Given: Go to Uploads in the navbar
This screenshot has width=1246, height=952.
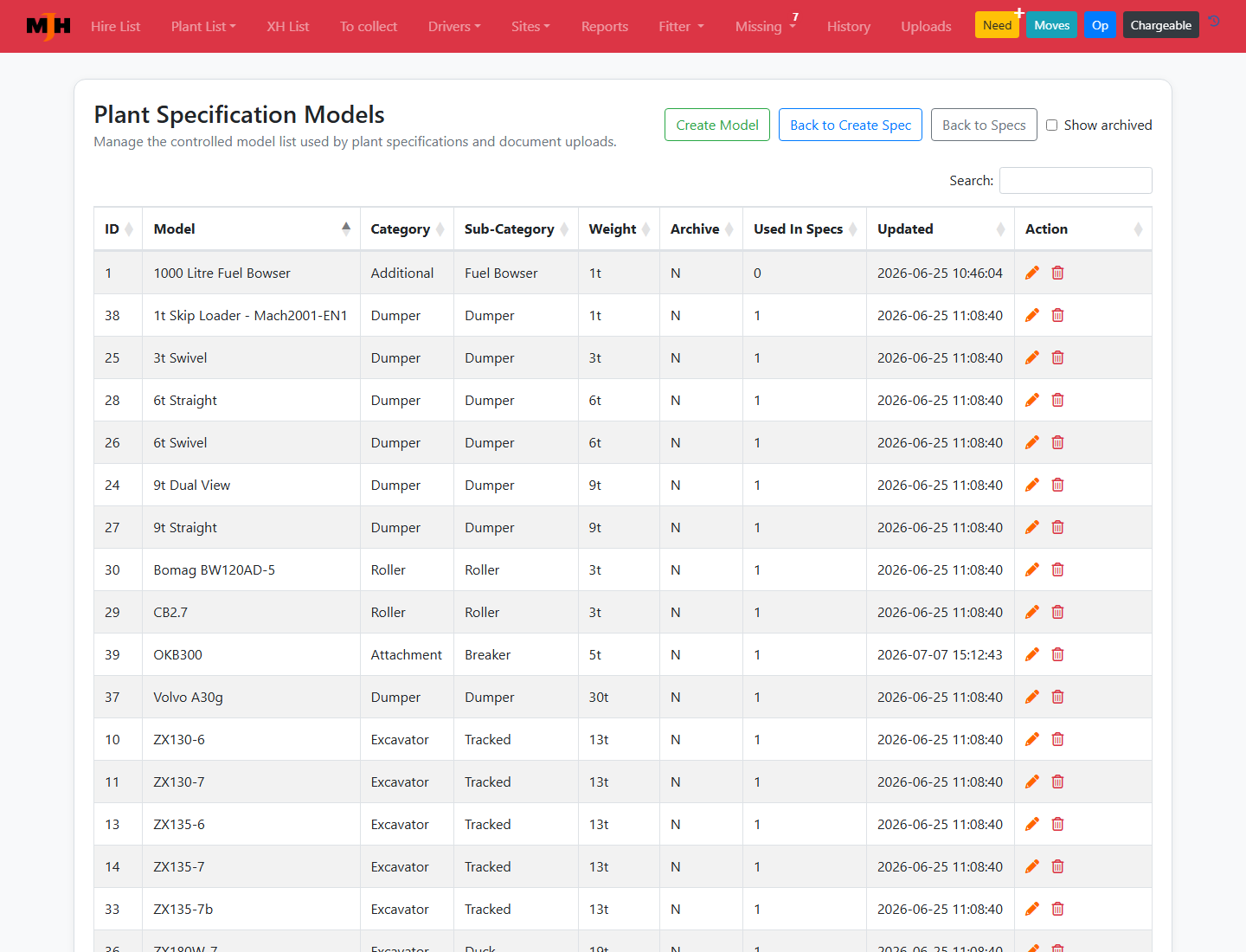Looking at the screenshot, I should coord(926,27).
